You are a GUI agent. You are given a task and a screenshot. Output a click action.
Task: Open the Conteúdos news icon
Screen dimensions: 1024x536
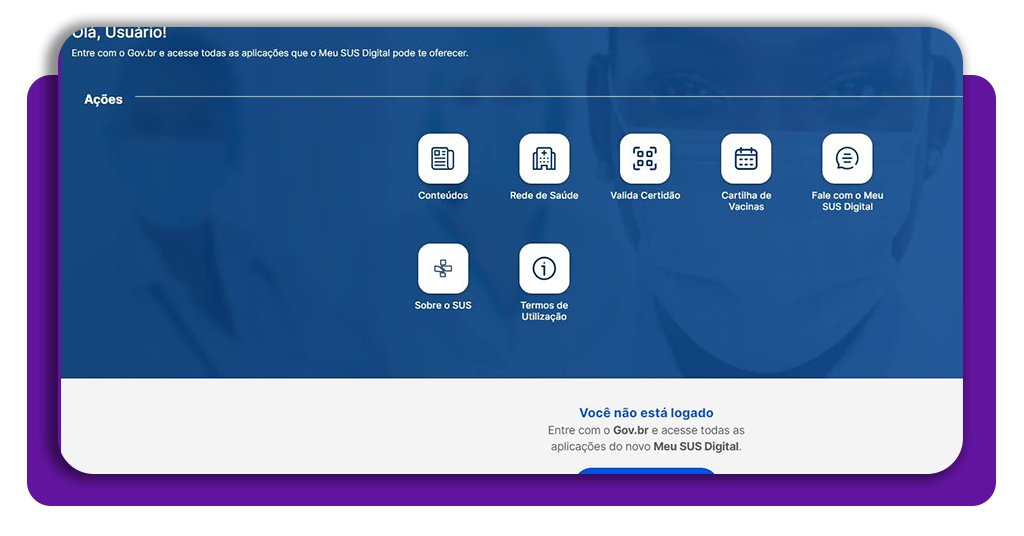(443, 159)
